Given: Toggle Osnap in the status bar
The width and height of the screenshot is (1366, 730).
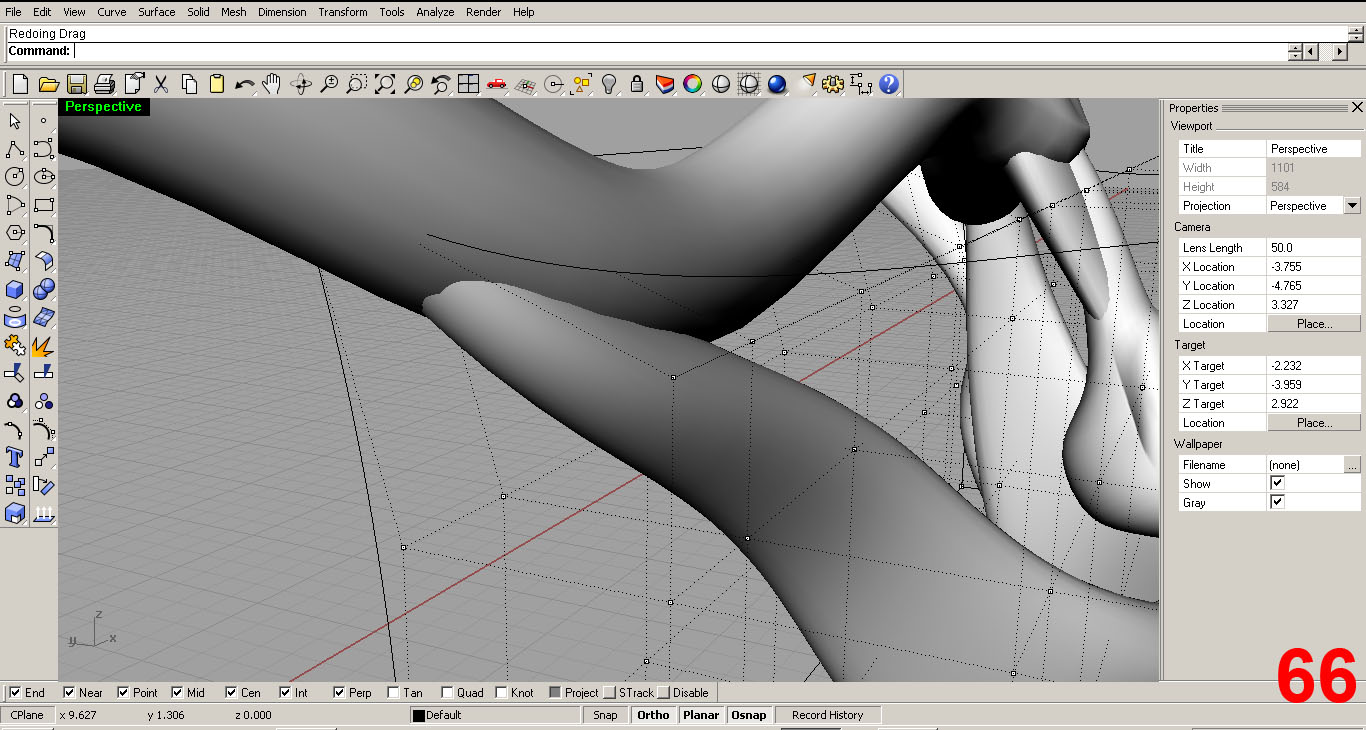Looking at the screenshot, I should (749, 715).
